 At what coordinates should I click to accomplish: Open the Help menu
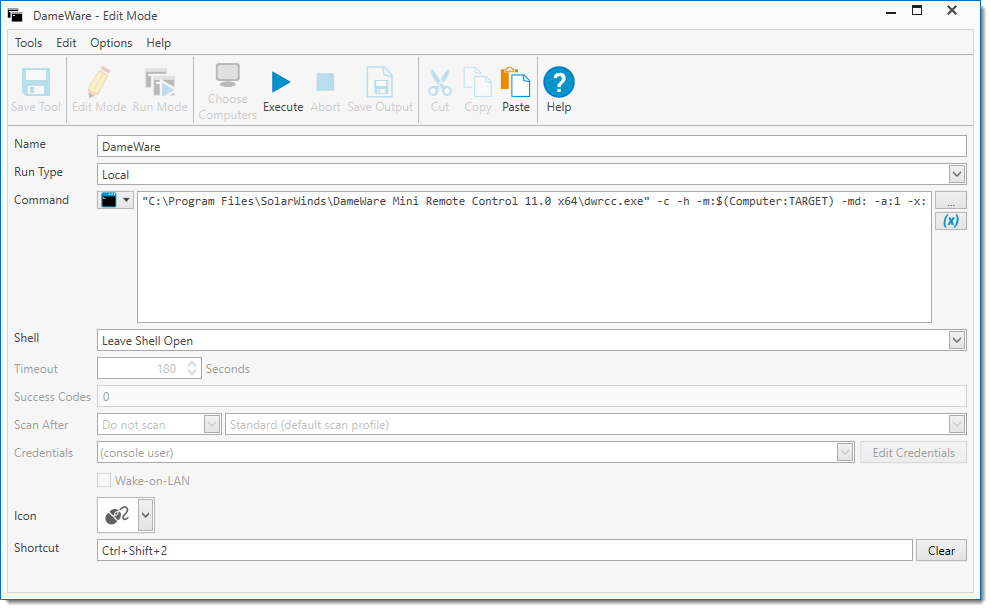(x=159, y=43)
